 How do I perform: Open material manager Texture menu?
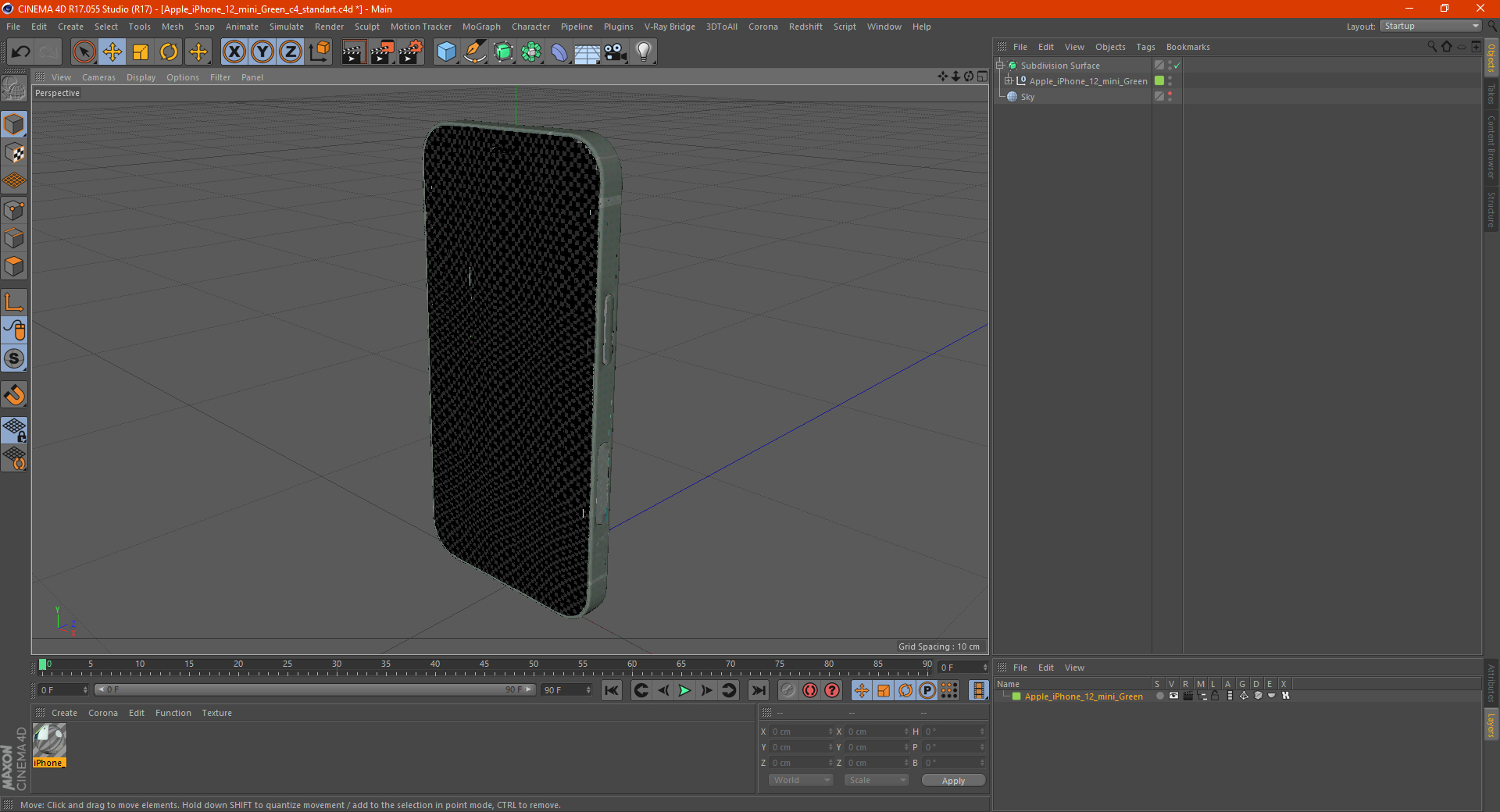coord(216,713)
